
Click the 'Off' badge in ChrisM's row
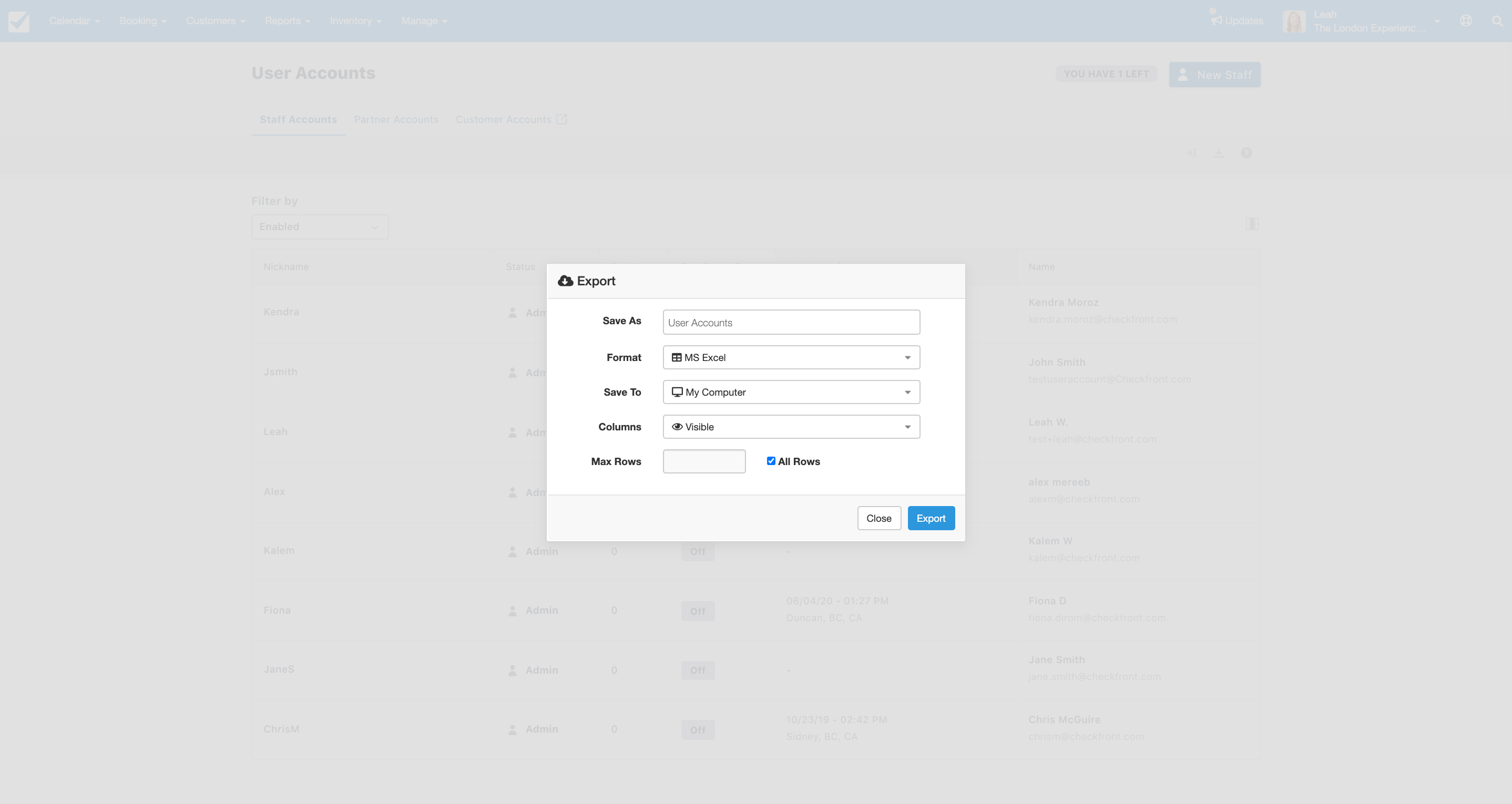pyautogui.click(x=698, y=730)
